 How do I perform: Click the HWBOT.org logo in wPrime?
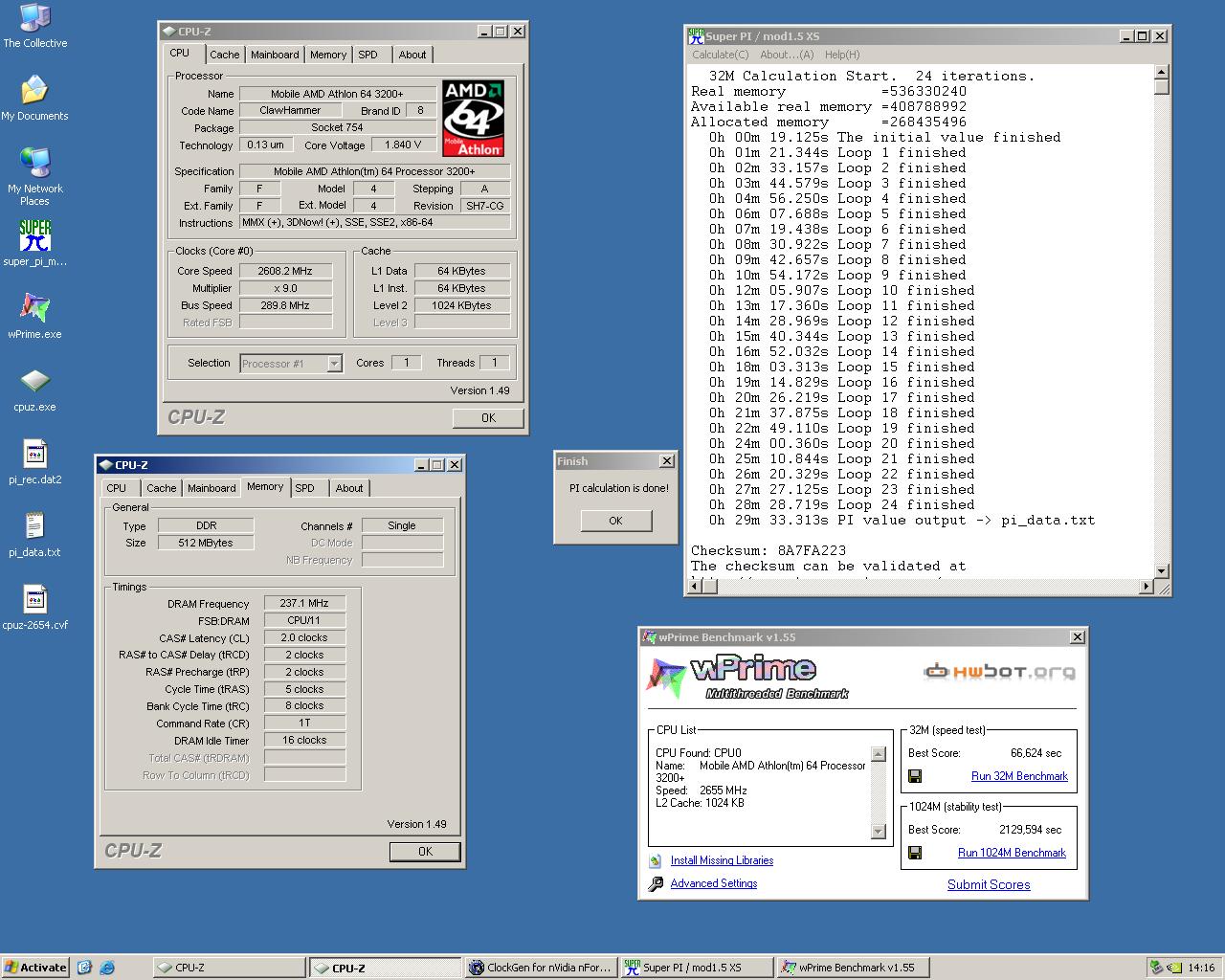(x=999, y=671)
